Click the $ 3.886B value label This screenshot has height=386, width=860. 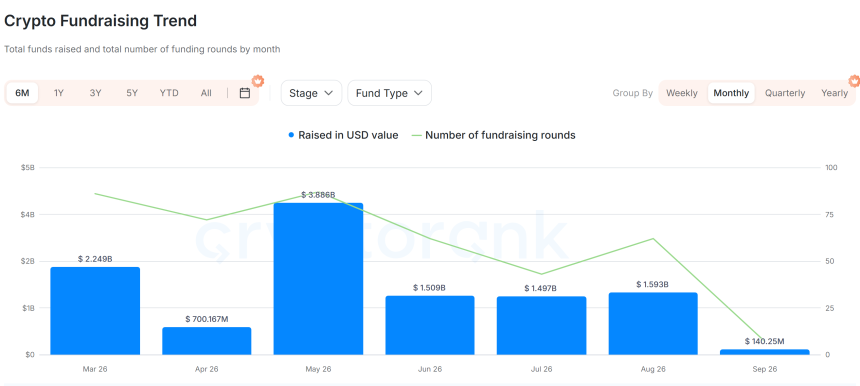(318, 195)
